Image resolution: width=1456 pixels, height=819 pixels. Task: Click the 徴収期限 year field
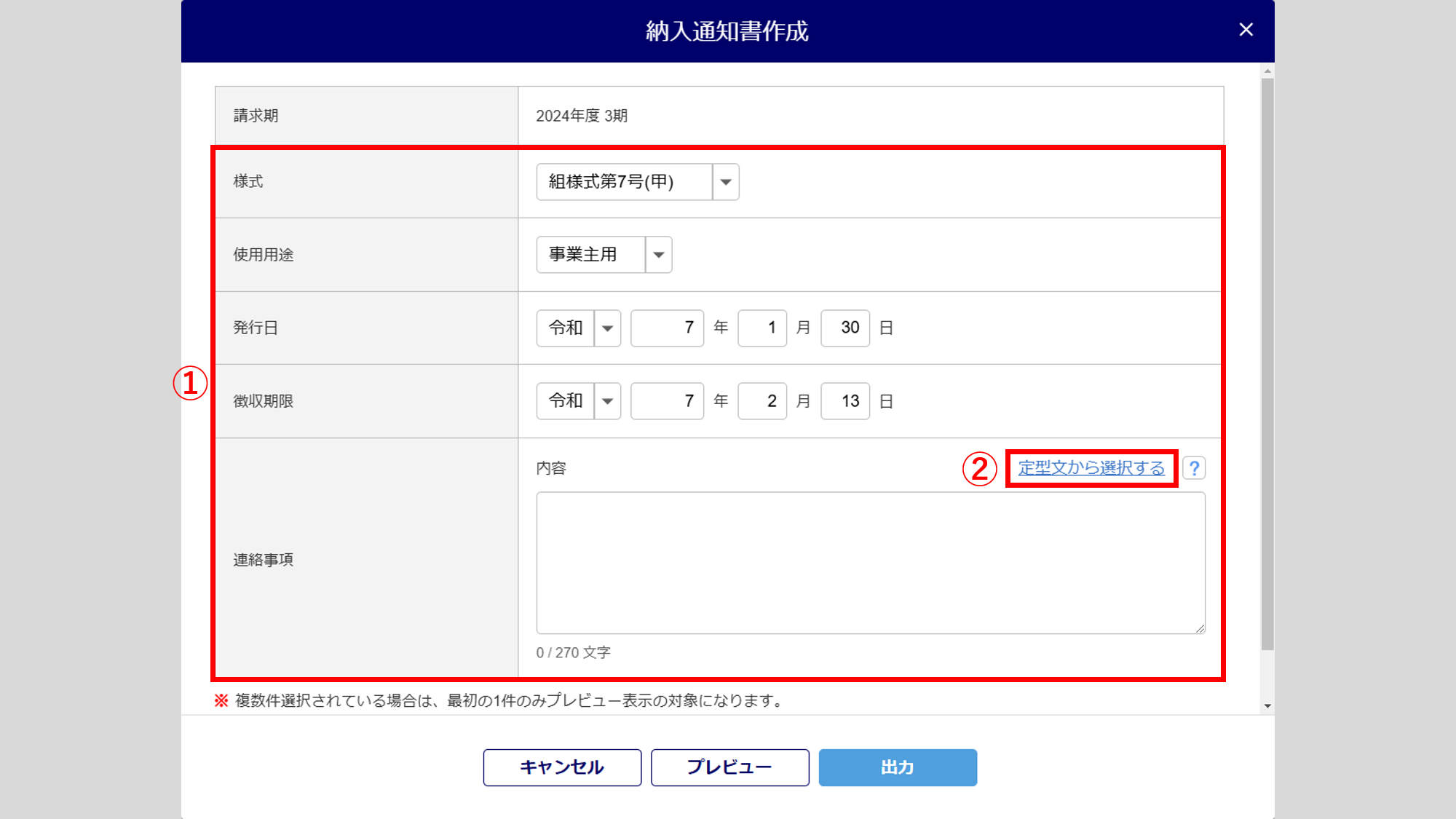click(x=667, y=401)
